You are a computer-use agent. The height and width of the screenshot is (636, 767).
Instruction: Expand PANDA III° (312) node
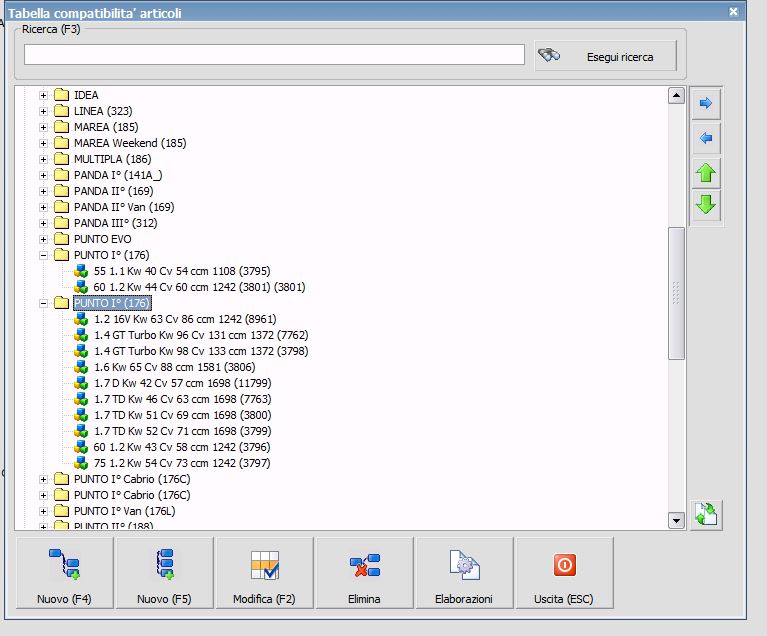pyautogui.click(x=44, y=223)
